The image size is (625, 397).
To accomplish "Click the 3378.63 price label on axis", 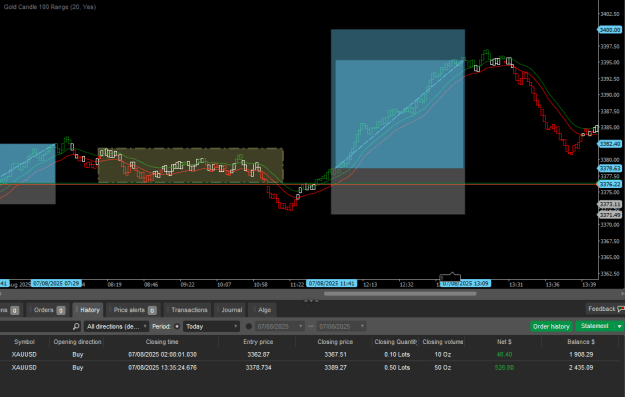I will click(x=610, y=168).
